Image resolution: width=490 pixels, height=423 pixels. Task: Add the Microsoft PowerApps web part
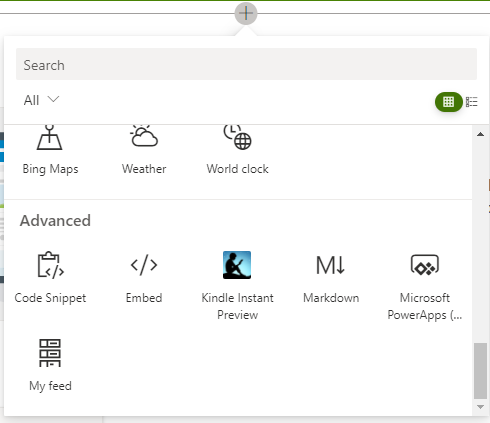[x=425, y=286]
